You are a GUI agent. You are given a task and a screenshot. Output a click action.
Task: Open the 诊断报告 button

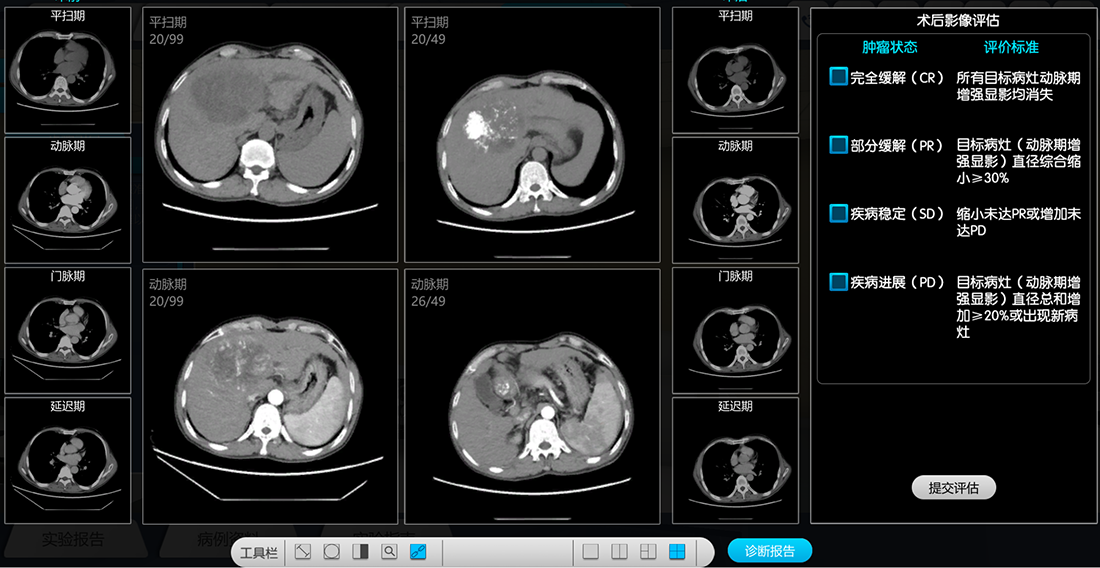pos(769,551)
